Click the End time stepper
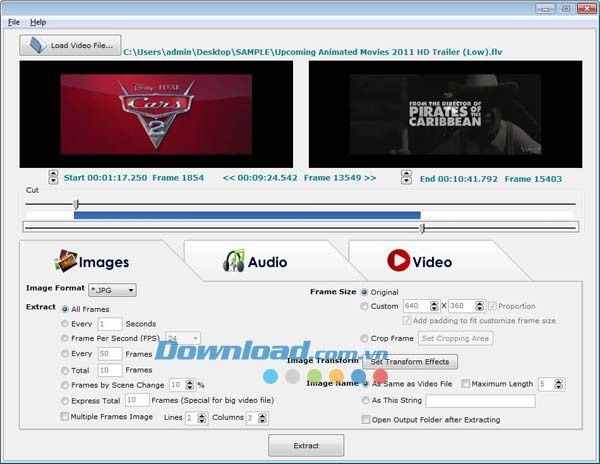This screenshot has width=600, height=464. tap(406, 177)
